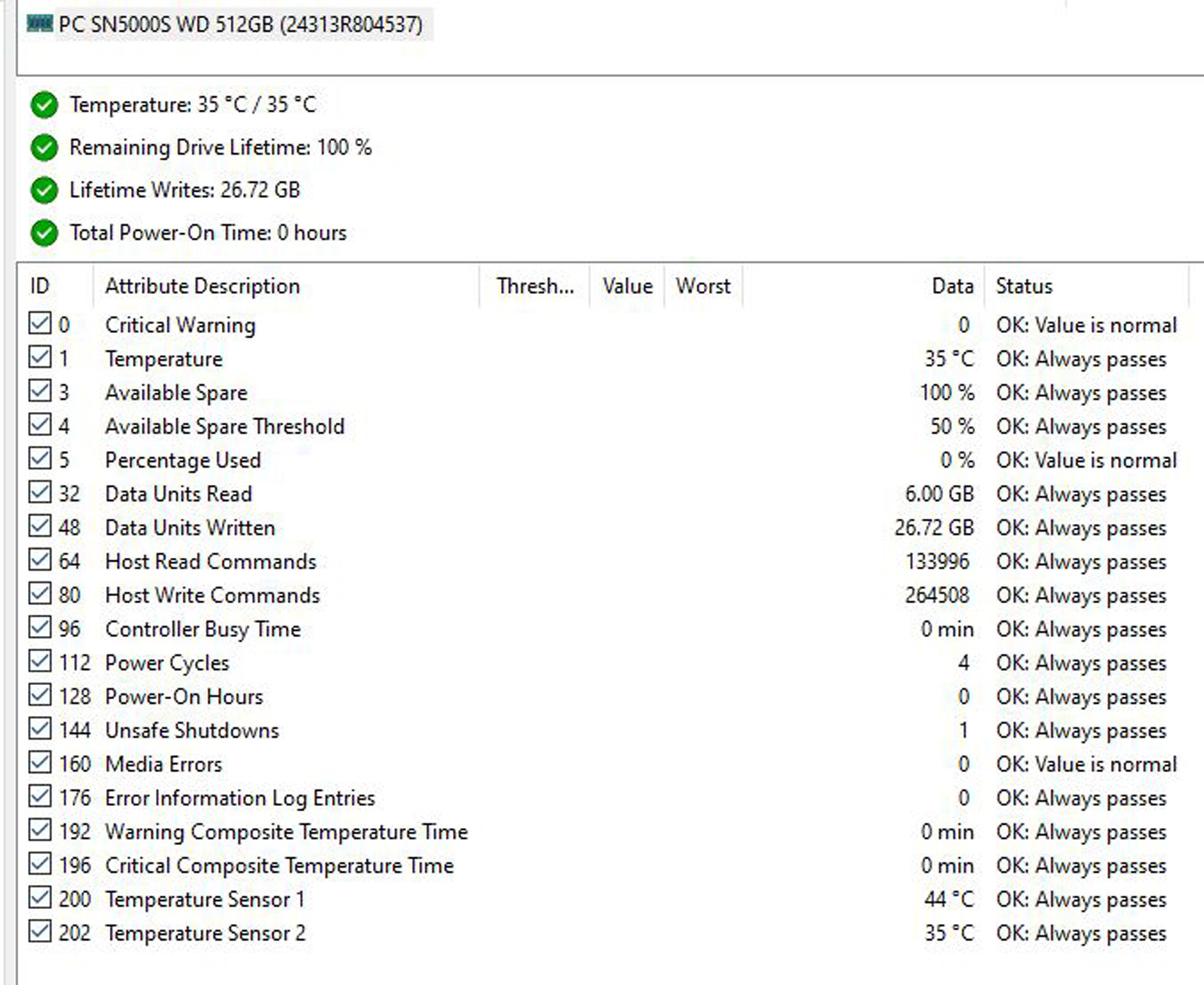Viewport: 1204px width, 985px height.
Task: Sort by the Attribute Description column header
Action: tap(287, 286)
